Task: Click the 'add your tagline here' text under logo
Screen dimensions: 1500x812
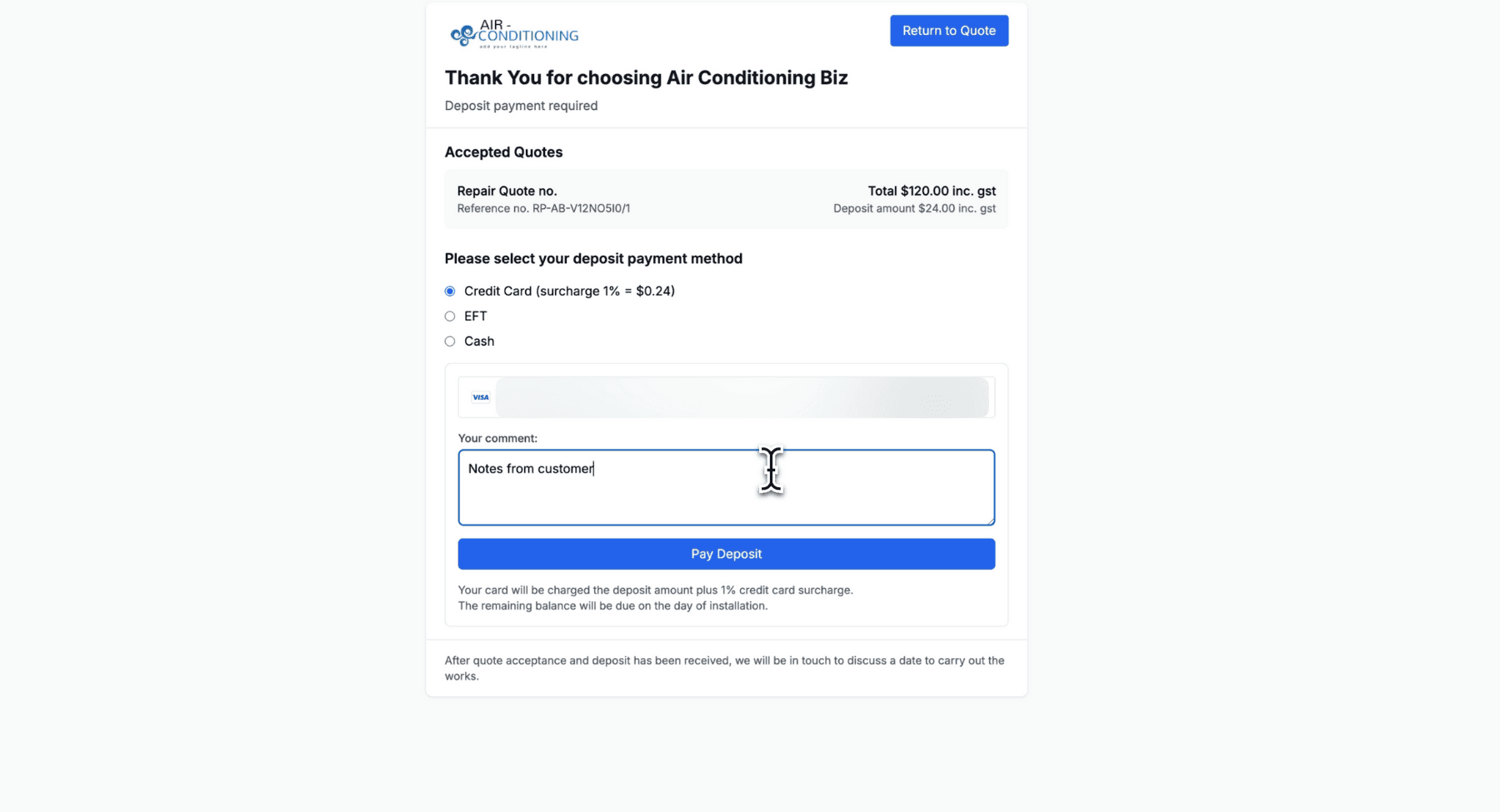Action: [513, 47]
